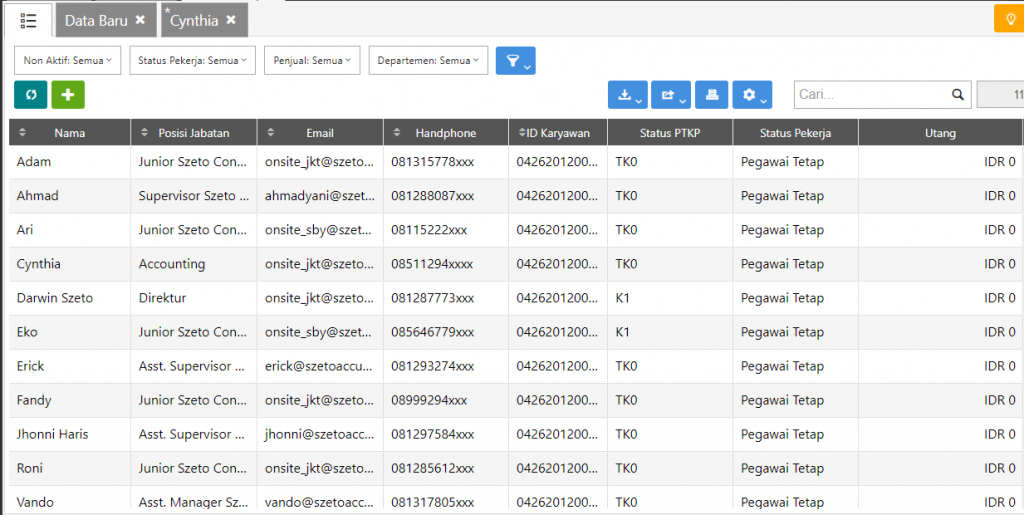Viewport: 1024px width, 515px height.
Task: Open the gear settings button
Action: click(751, 95)
